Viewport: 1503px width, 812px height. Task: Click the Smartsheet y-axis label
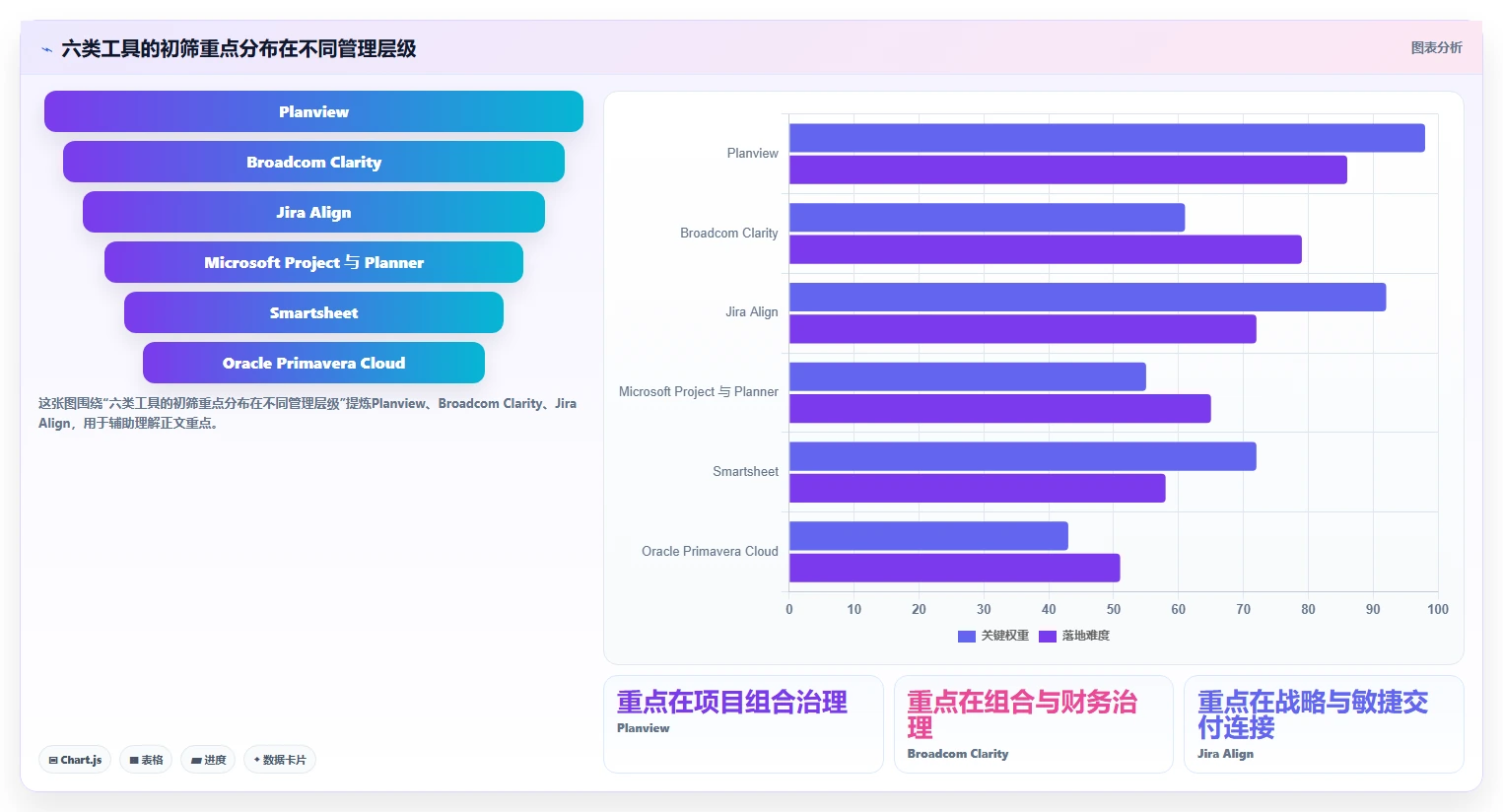coord(745,472)
